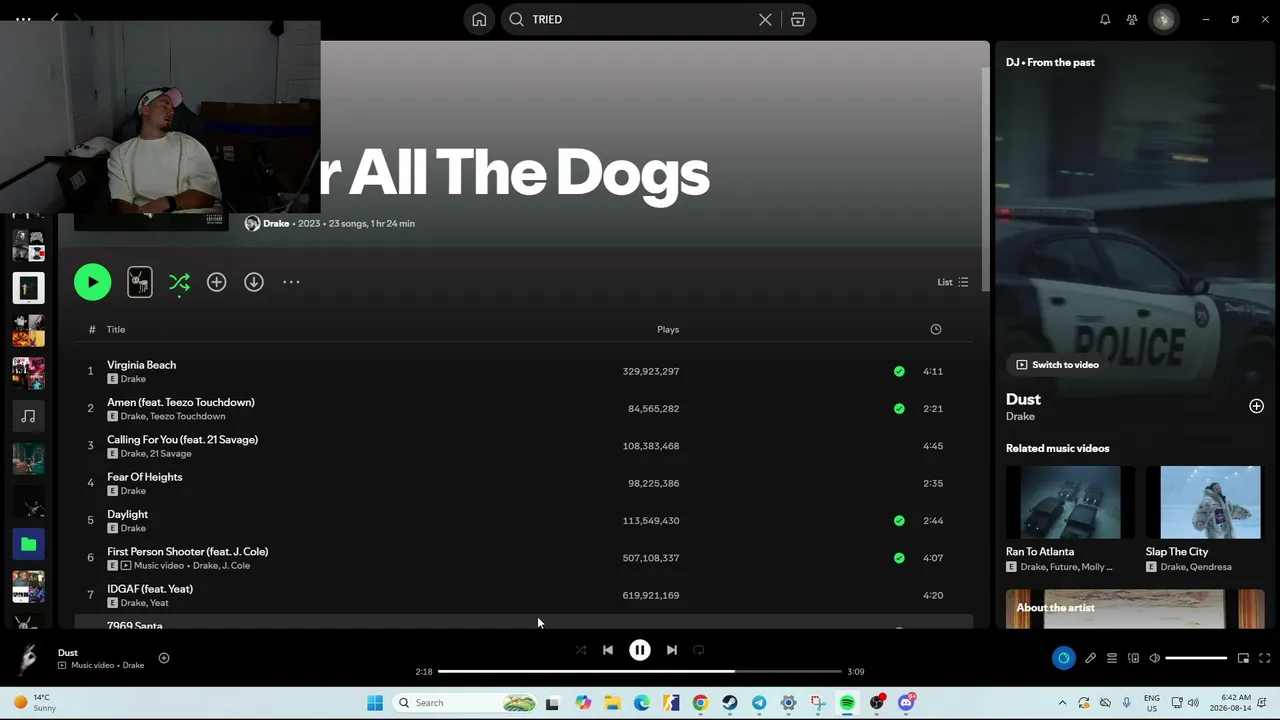The width and height of the screenshot is (1280, 720).
Task: Open the Browse icon in search bar
Action: click(x=798, y=19)
